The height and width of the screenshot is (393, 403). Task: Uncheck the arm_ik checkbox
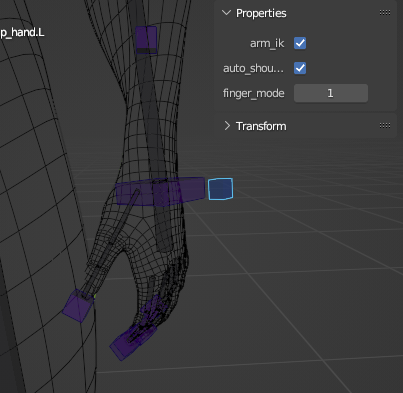[300, 43]
